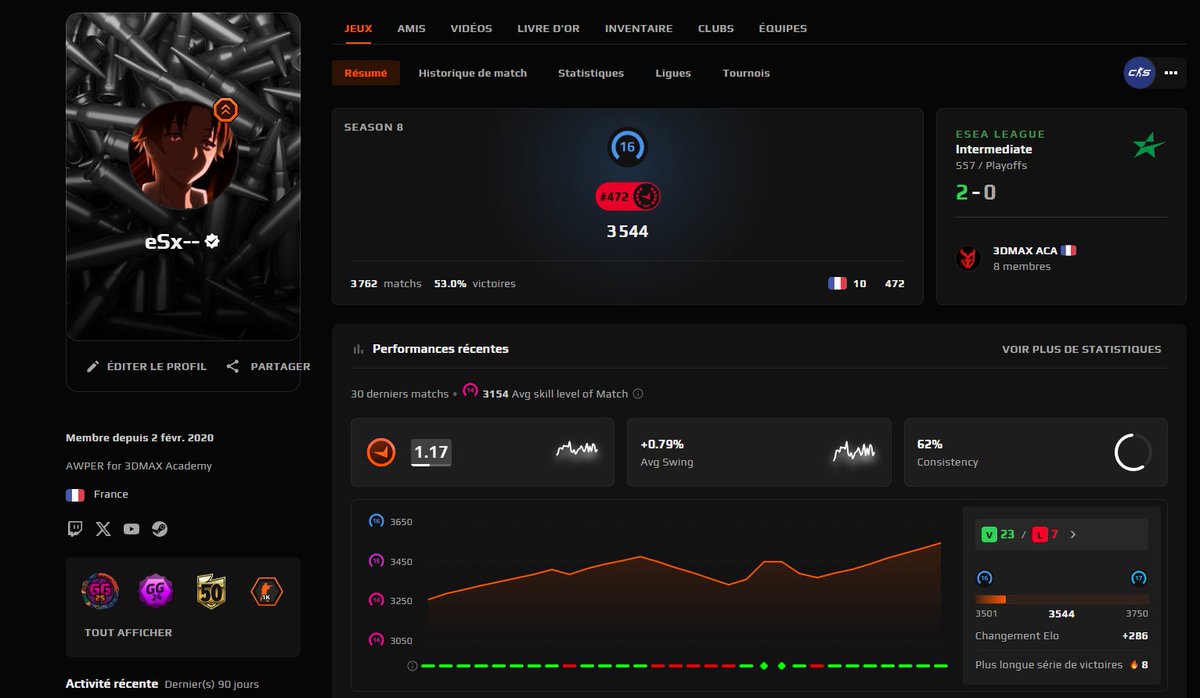Open the YouTube channel icon
Screen dimensions: 1200x698
click(x=131, y=529)
